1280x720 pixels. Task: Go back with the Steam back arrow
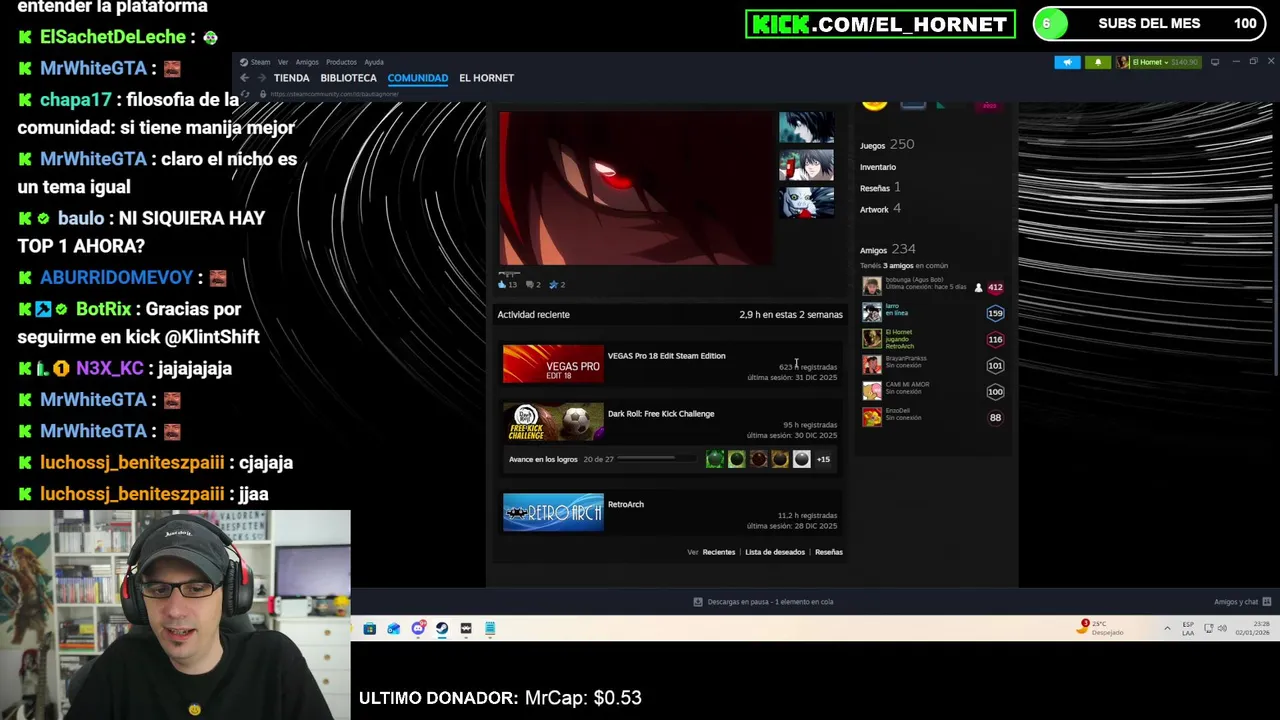[x=244, y=78]
